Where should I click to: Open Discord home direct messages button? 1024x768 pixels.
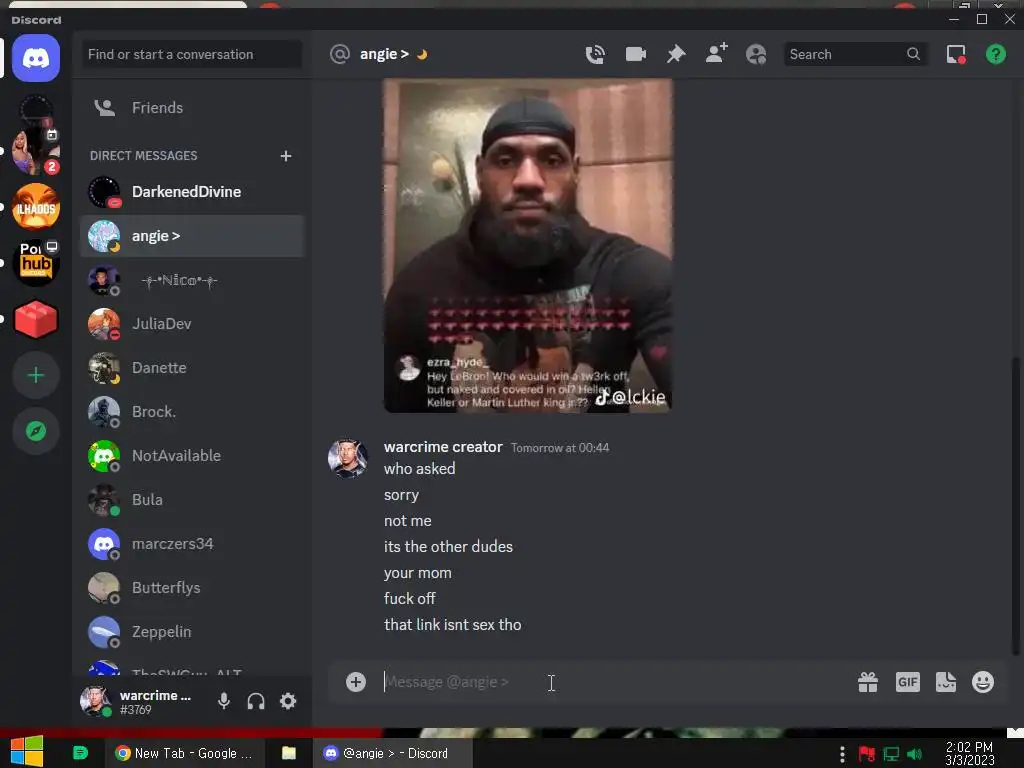[x=36, y=58]
